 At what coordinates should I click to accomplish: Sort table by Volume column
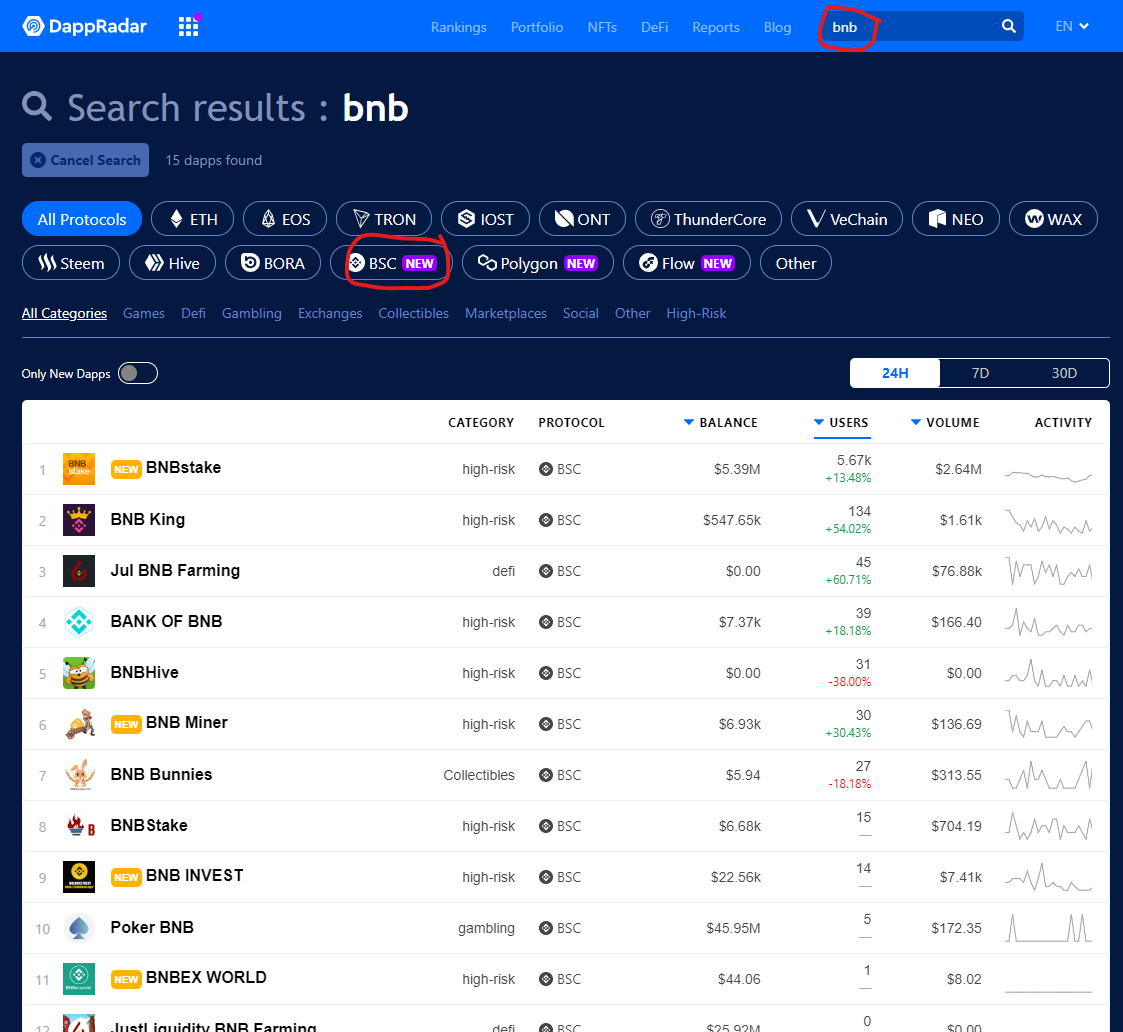pos(945,423)
